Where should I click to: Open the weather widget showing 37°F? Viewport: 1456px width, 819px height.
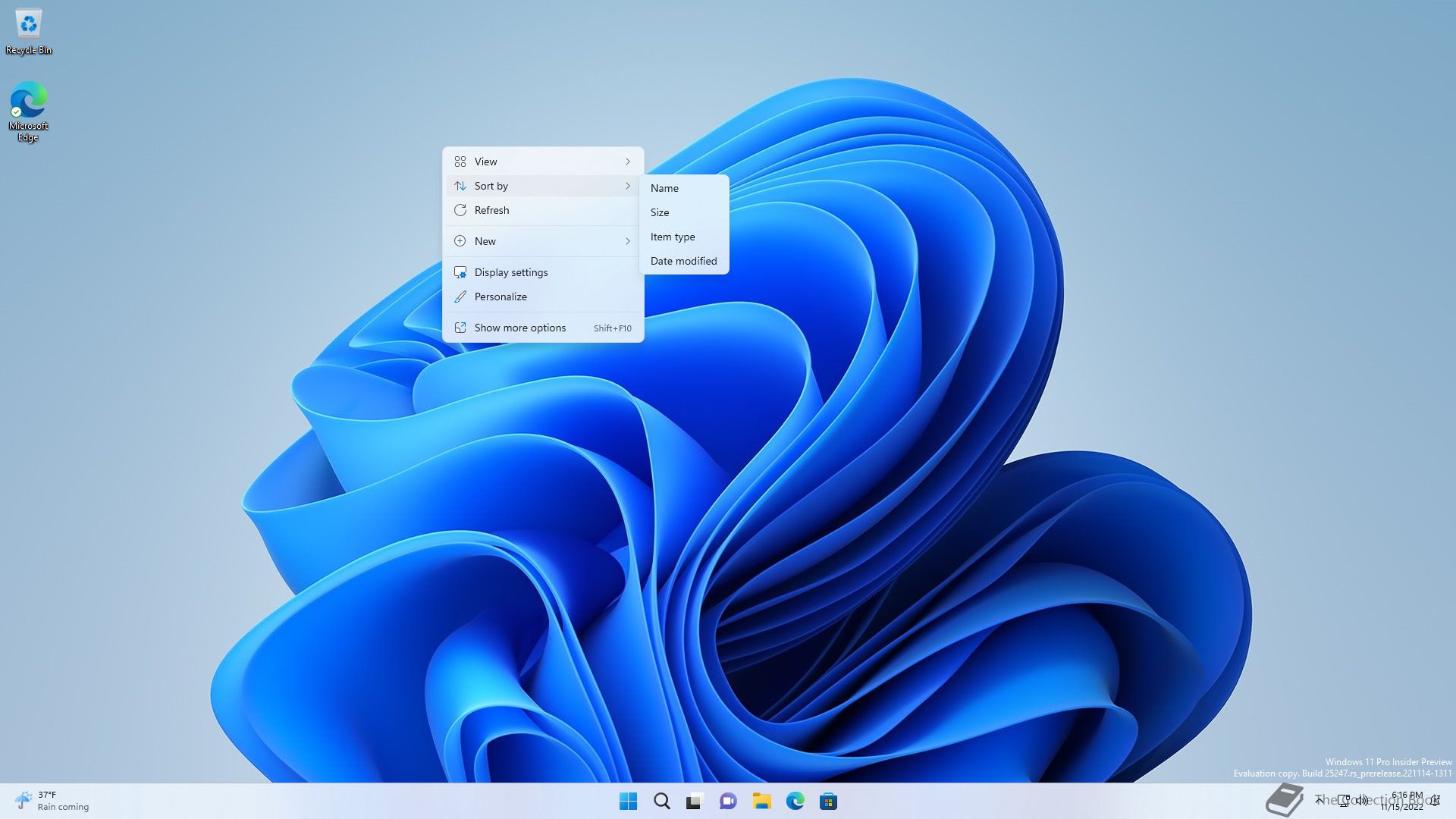coord(52,801)
